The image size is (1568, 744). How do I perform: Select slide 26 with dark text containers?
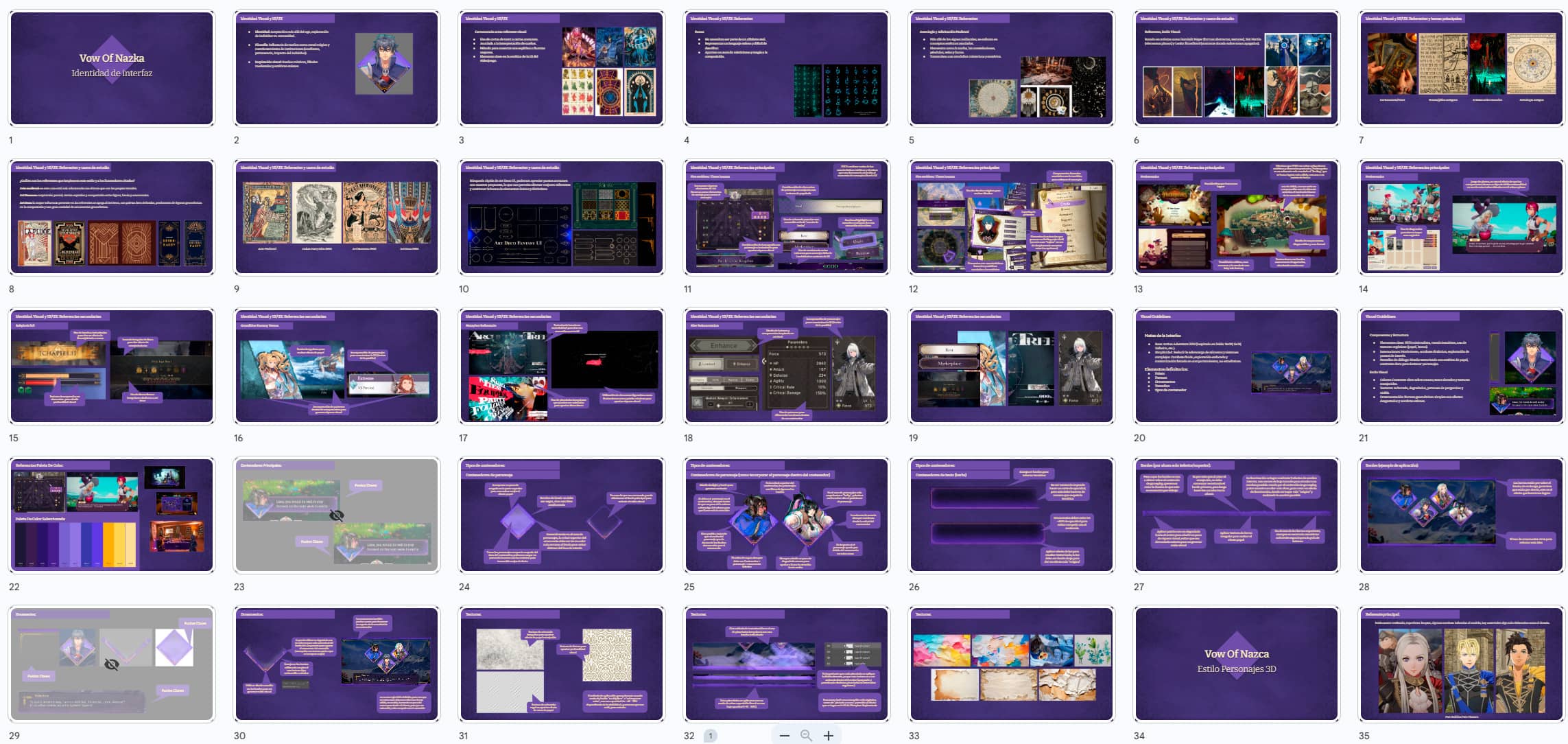click(x=1011, y=515)
